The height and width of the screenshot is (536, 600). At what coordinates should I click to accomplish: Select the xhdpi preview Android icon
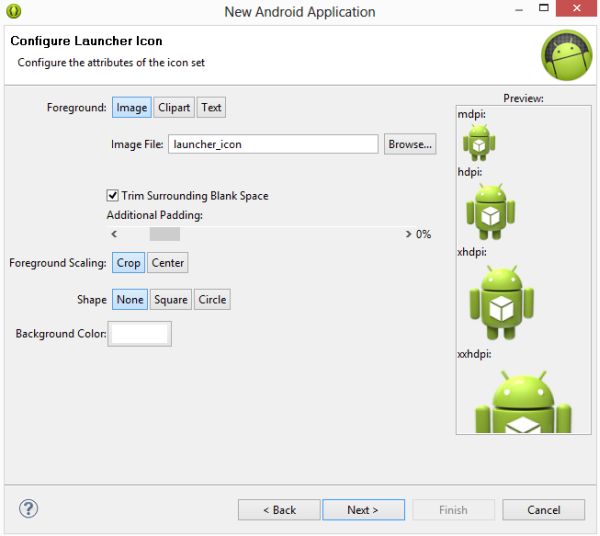point(501,302)
